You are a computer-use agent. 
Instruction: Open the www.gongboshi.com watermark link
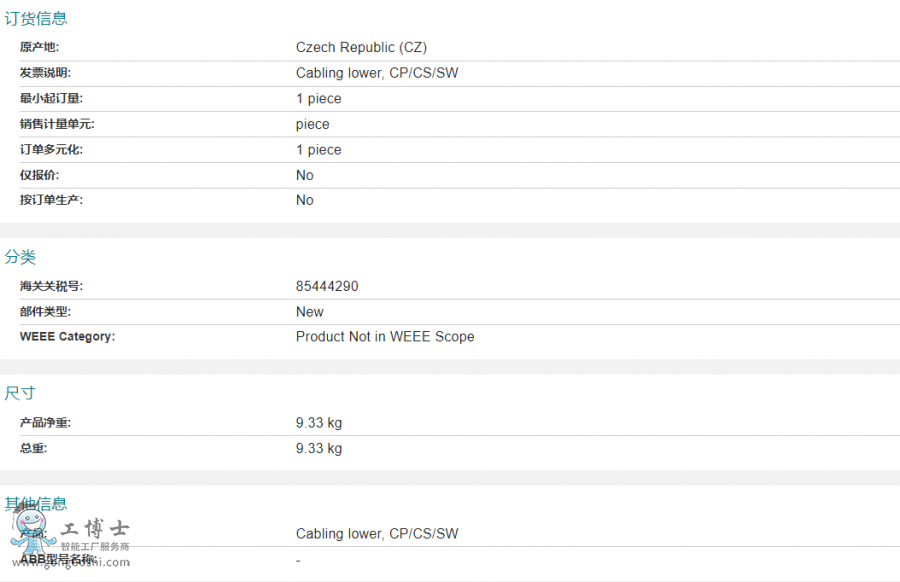tap(71, 563)
